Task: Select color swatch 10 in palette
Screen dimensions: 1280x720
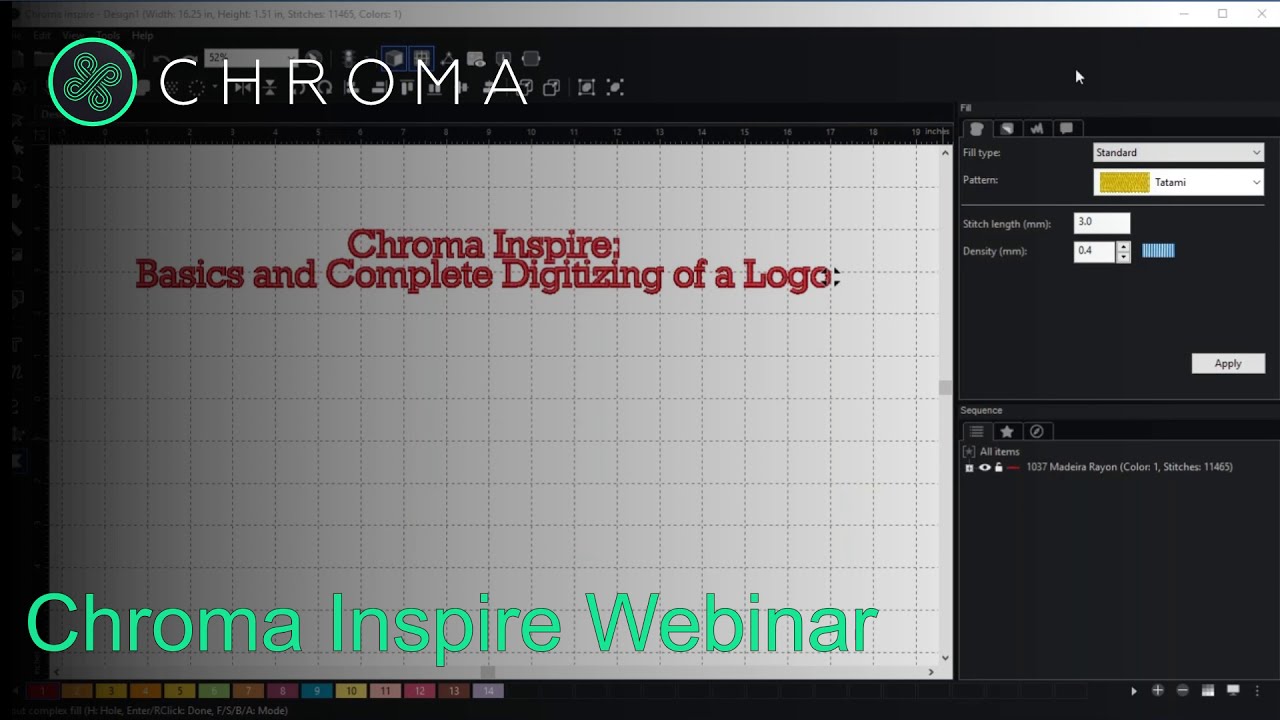Action: point(351,691)
